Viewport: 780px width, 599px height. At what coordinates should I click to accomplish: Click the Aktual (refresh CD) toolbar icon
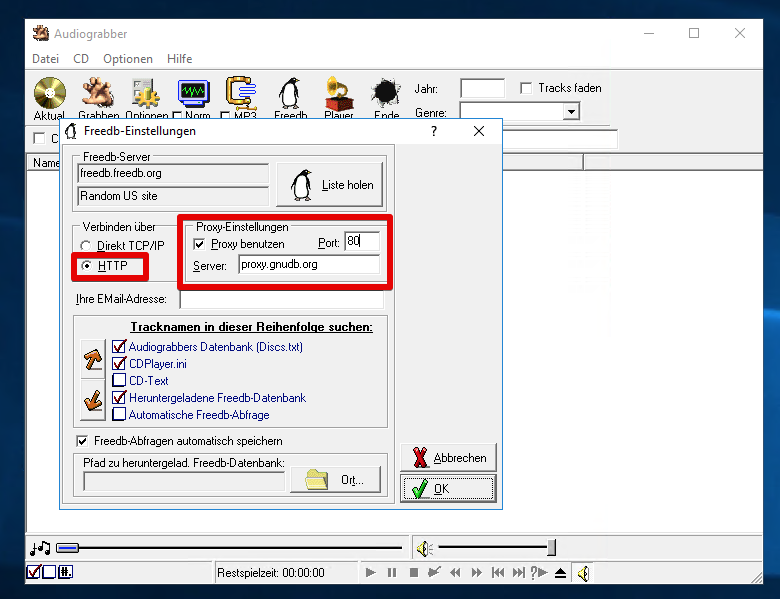tap(50, 94)
